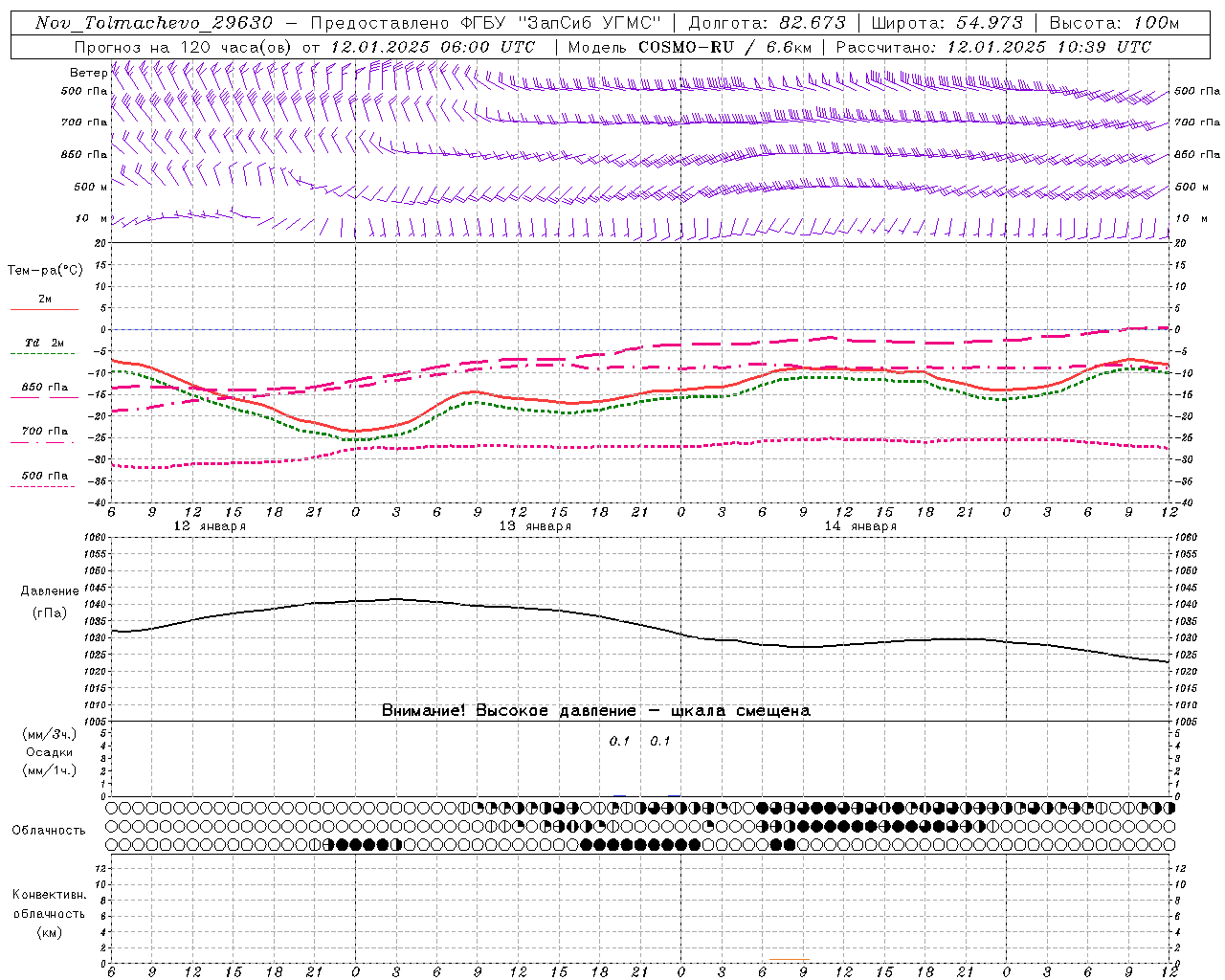
Task: Select the 850 гПа wind level label on left
Action: 83,154
